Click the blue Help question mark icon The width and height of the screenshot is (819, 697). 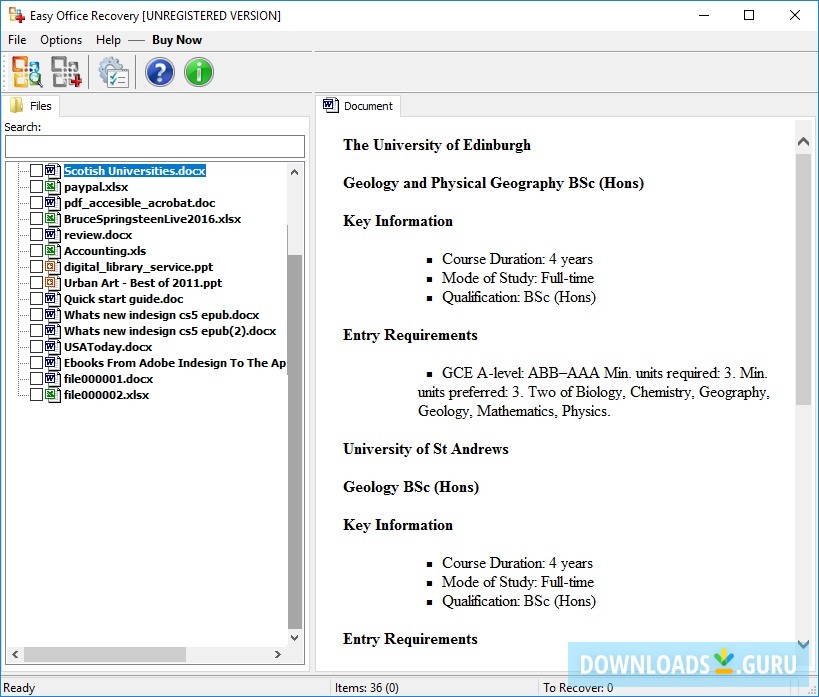pyautogui.click(x=160, y=72)
